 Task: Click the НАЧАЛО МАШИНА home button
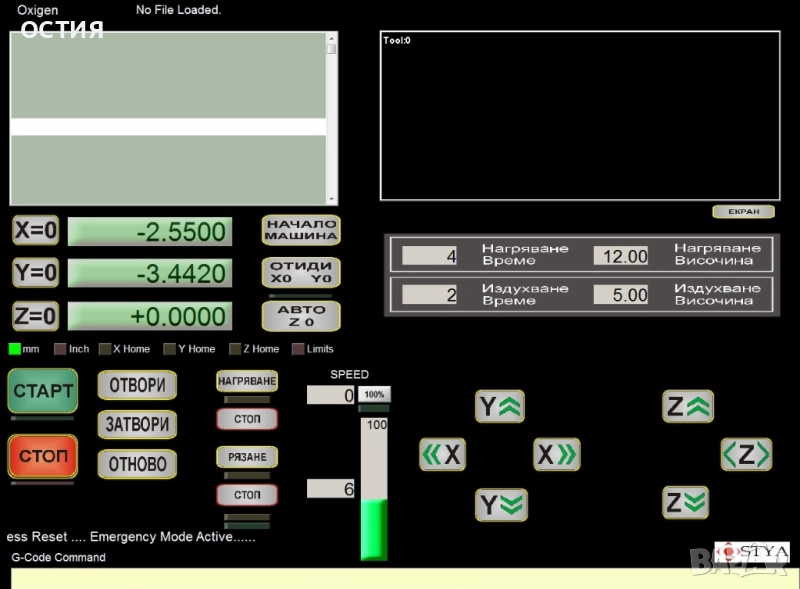pyautogui.click(x=301, y=231)
